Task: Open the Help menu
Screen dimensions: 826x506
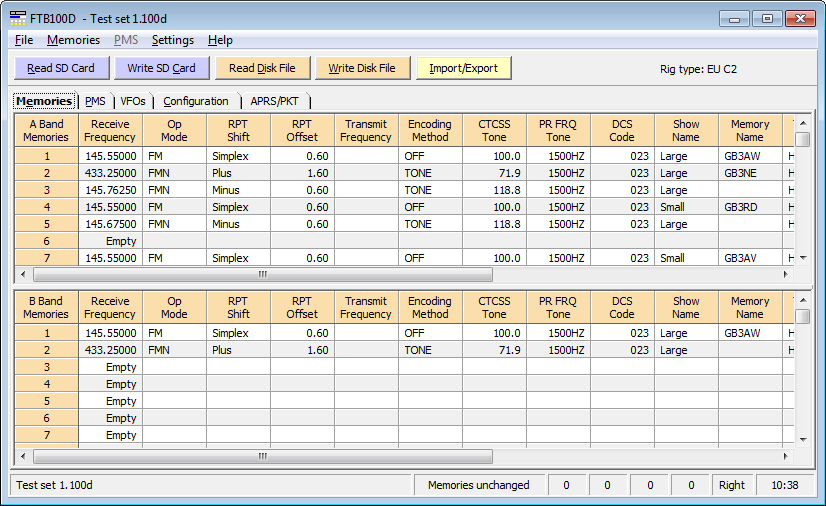Action: point(220,40)
